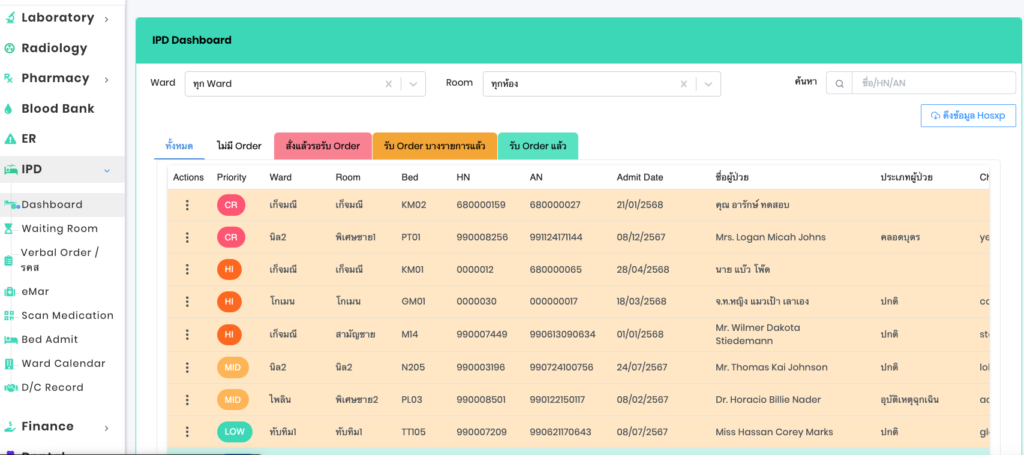Click the search magnifier icon

coord(839,84)
